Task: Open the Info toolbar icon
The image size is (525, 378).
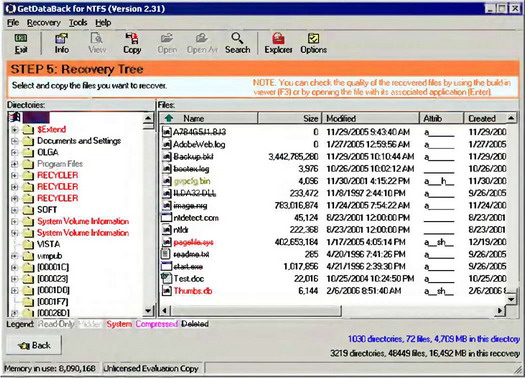Action: point(62,39)
